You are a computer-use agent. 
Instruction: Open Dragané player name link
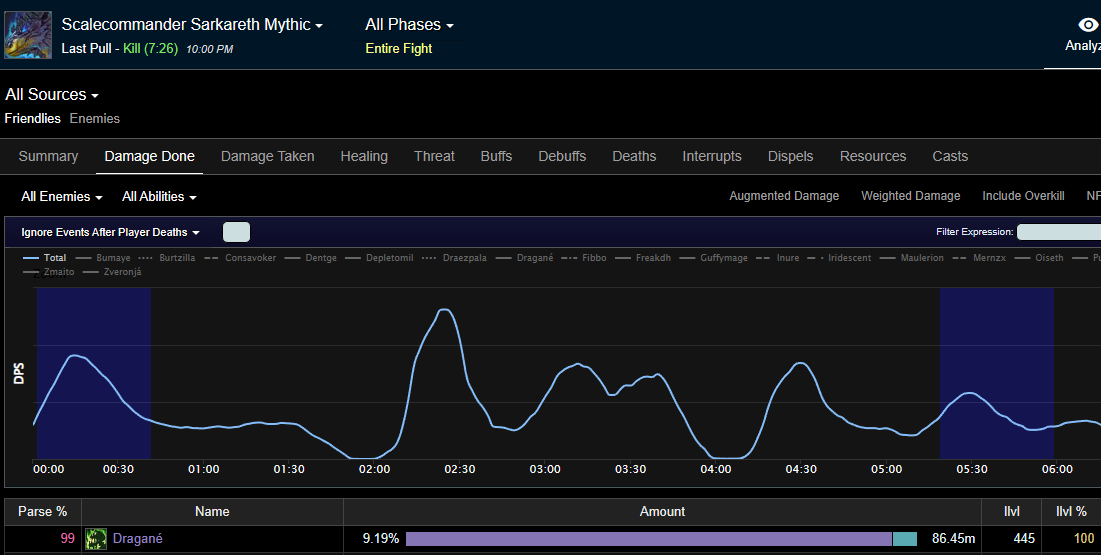(138, 539)
